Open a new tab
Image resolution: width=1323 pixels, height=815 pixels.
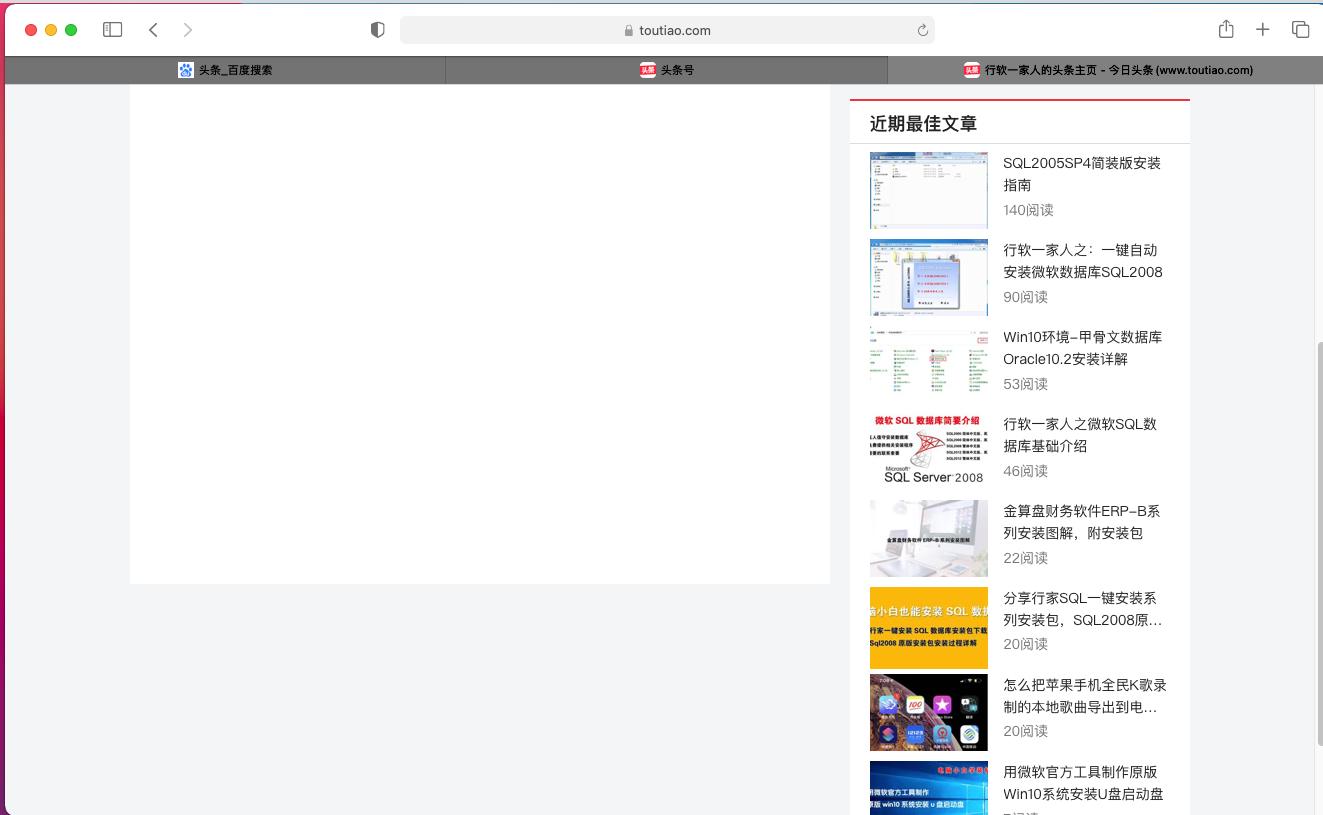[1263, 30]
